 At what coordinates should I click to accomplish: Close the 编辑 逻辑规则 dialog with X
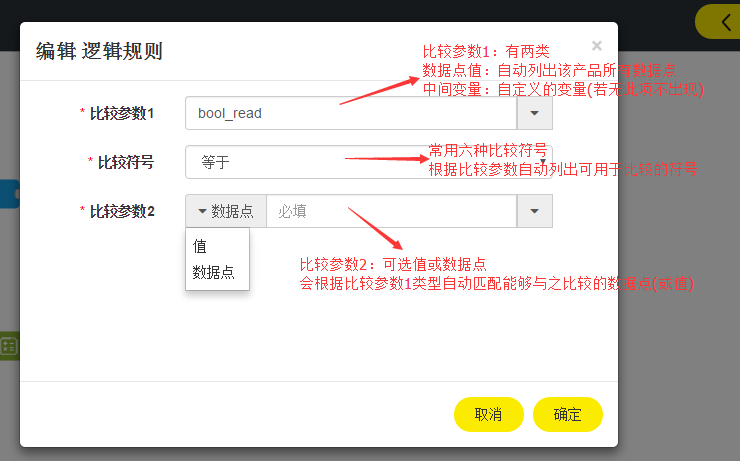tap(597, 45)
